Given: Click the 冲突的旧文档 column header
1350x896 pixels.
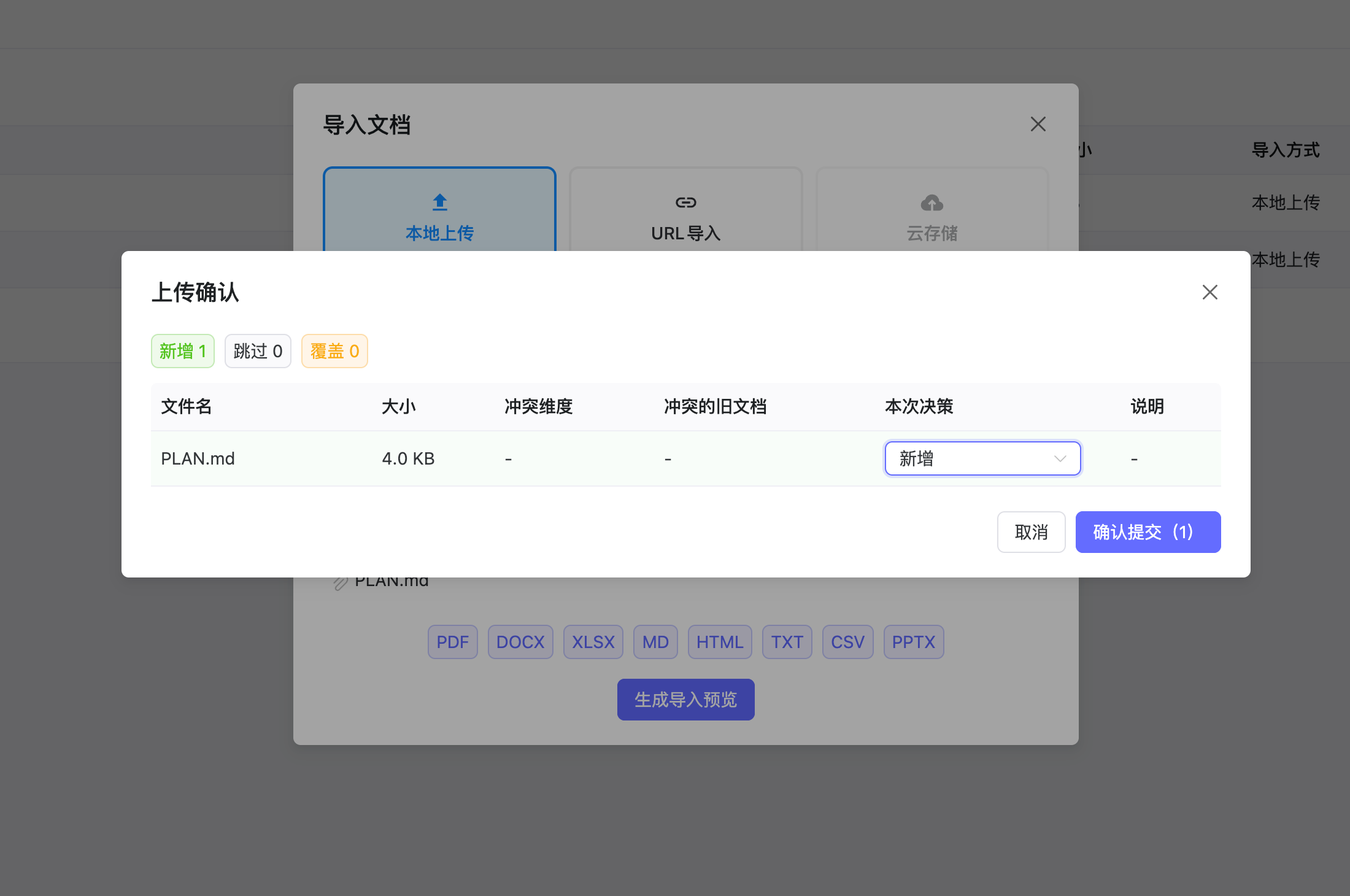Looking at the screenshot, I should [x=715, y=406].
